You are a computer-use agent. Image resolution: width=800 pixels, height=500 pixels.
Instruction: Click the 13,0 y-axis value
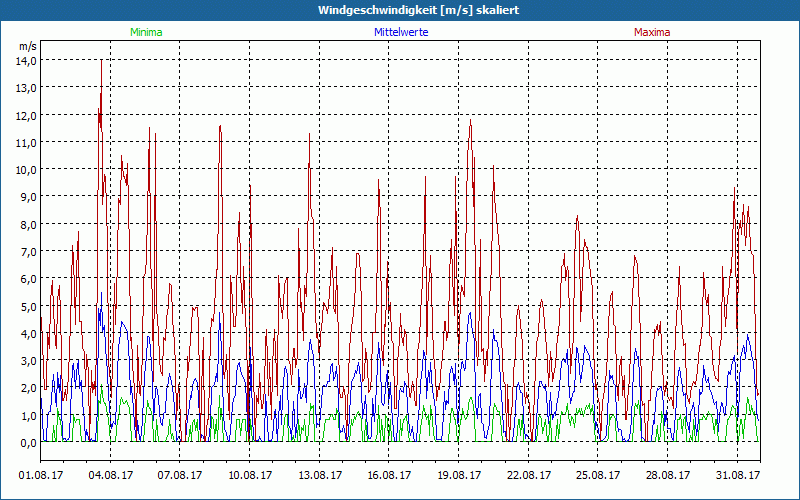pos(26,88)
